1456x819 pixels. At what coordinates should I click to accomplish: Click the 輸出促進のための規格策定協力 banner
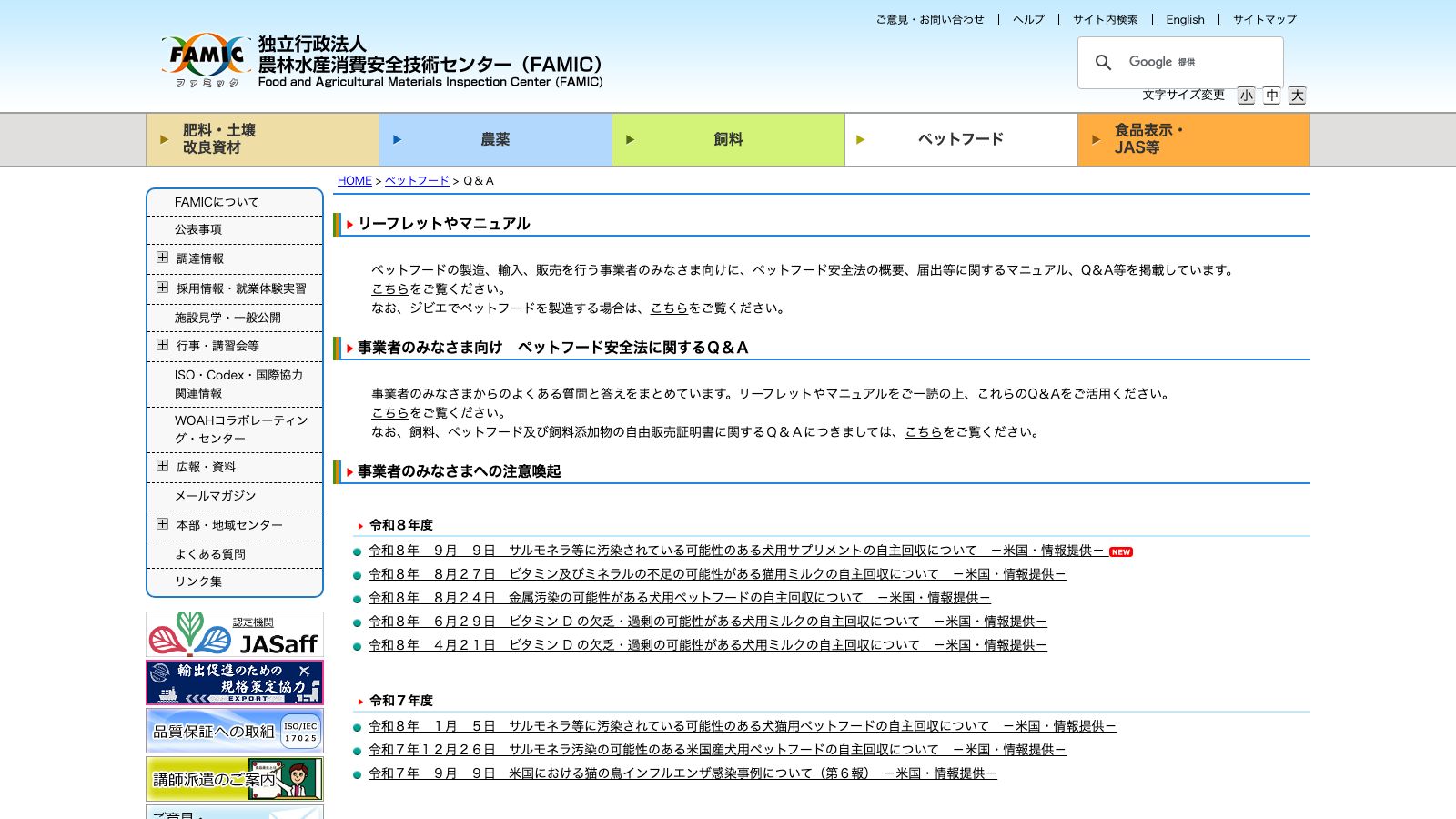[235, 682]
